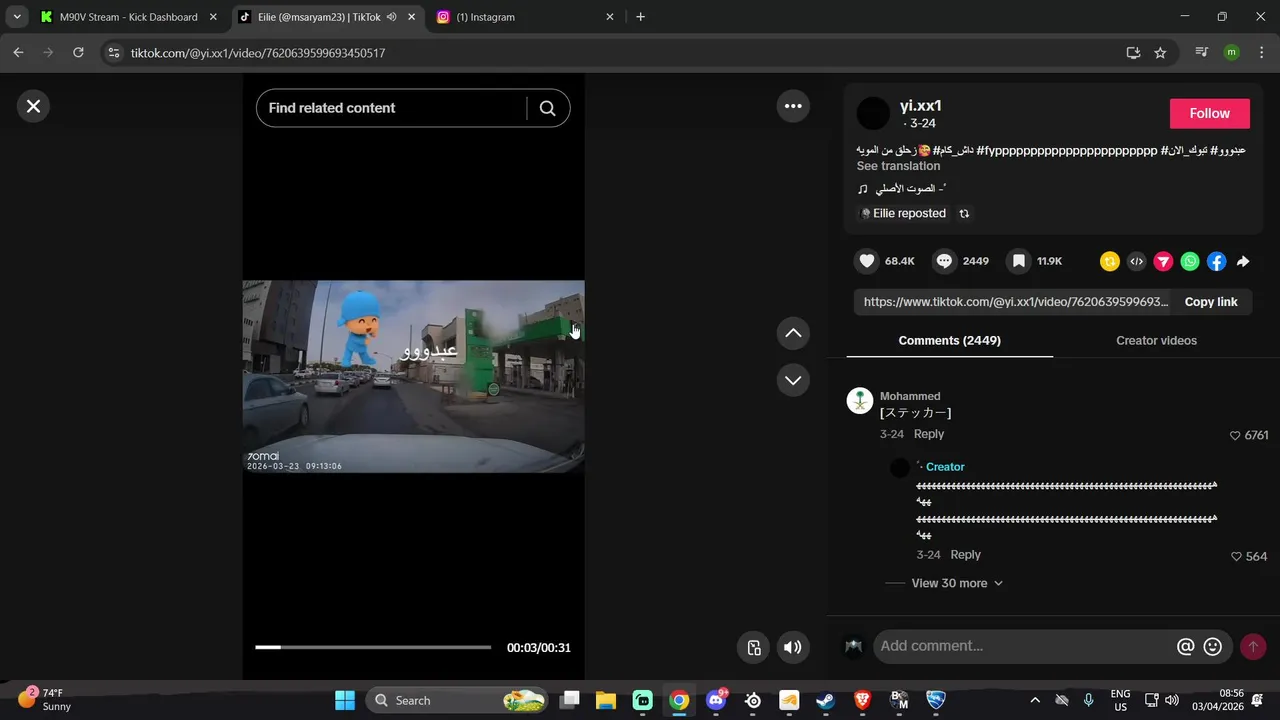Toggle video mute with the speaker icon
The height and width of the screenshot is (720, 1280).
point(793,647)
